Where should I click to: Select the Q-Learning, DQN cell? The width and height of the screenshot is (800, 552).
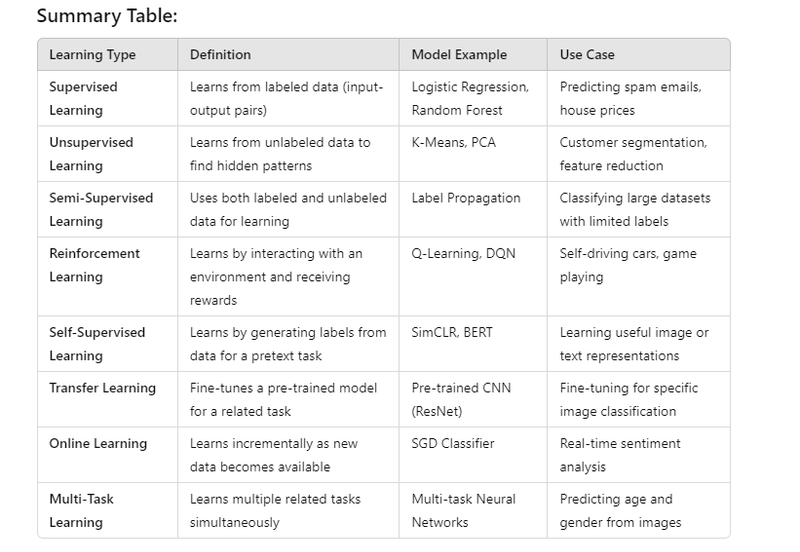463,254
